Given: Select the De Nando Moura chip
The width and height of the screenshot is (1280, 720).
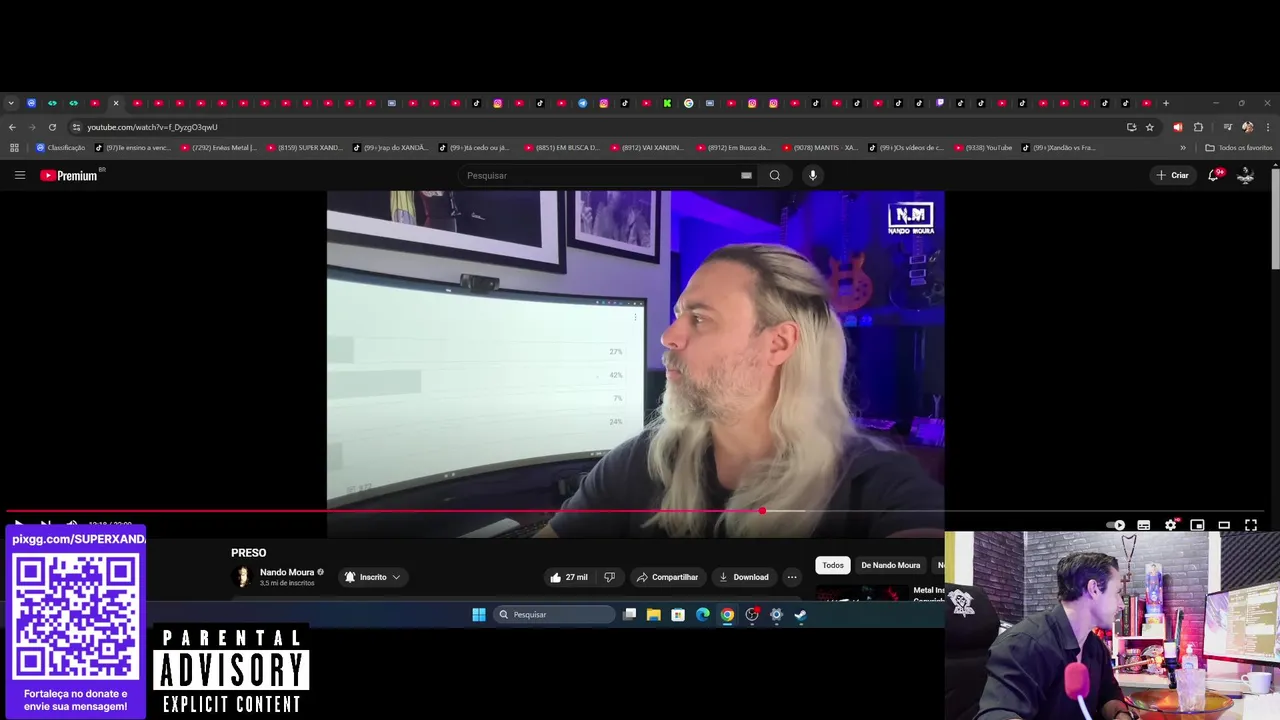Looking at the screenshot, I should [x=890, y=565].
